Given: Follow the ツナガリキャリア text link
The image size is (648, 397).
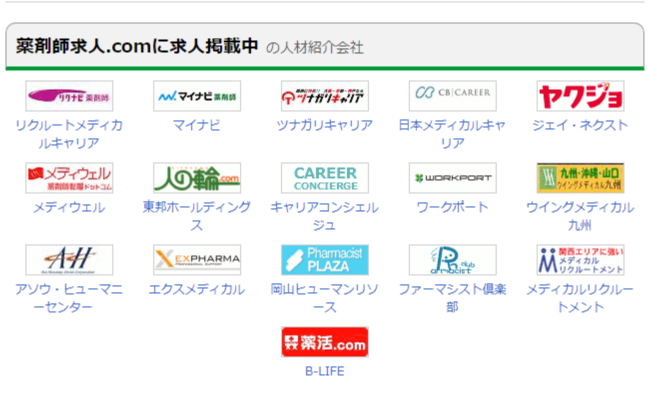Looking at the screenshot, I should tap(325, 125).
